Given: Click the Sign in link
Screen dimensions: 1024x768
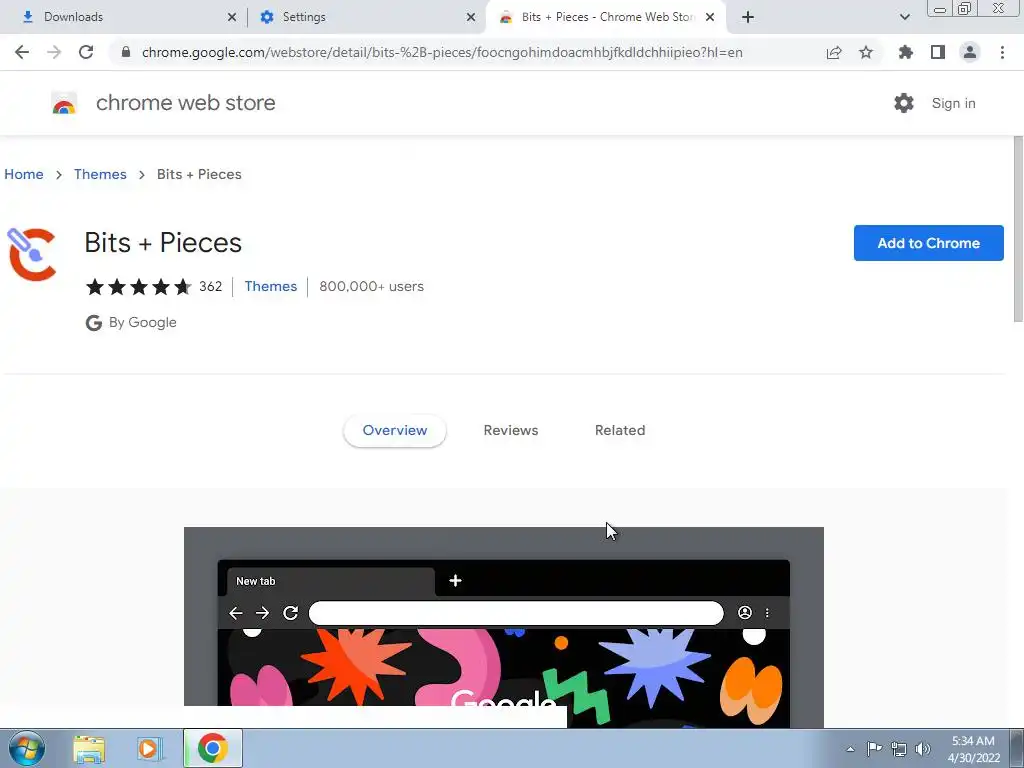Looking at the screenshot, I should coord(953,103).
